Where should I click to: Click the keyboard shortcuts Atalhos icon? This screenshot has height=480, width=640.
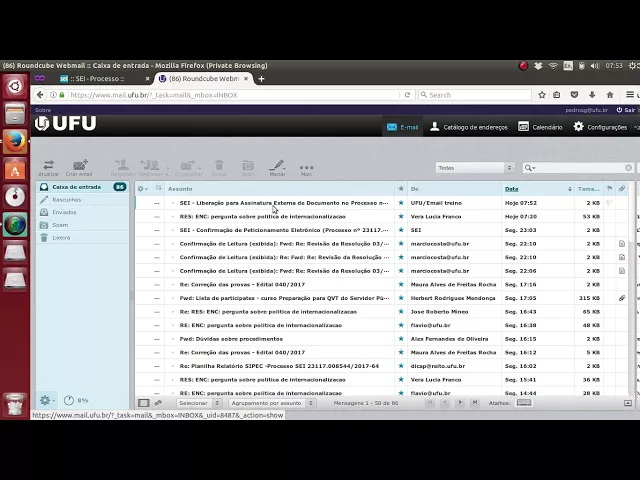click(x=524, y=403)
